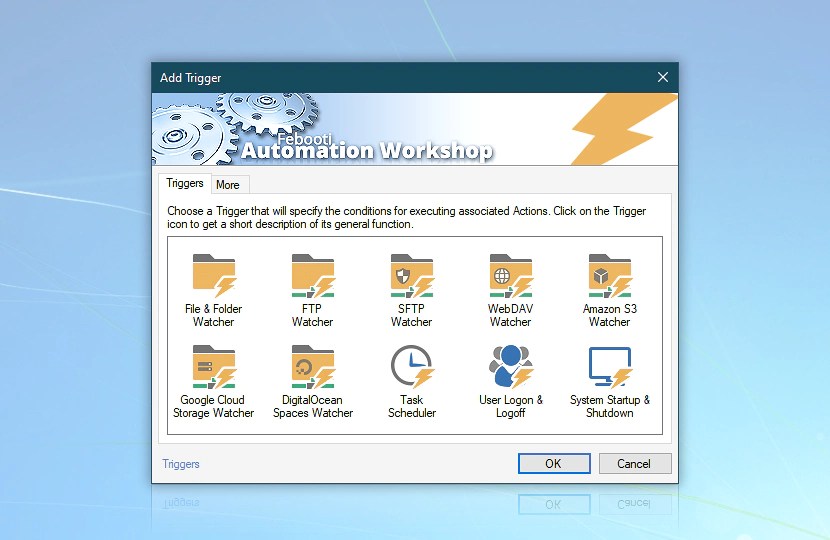This screenshot has width=830, height=540.
Task: Close the Add Trigger dialog
Action: [x=663, y=77]
